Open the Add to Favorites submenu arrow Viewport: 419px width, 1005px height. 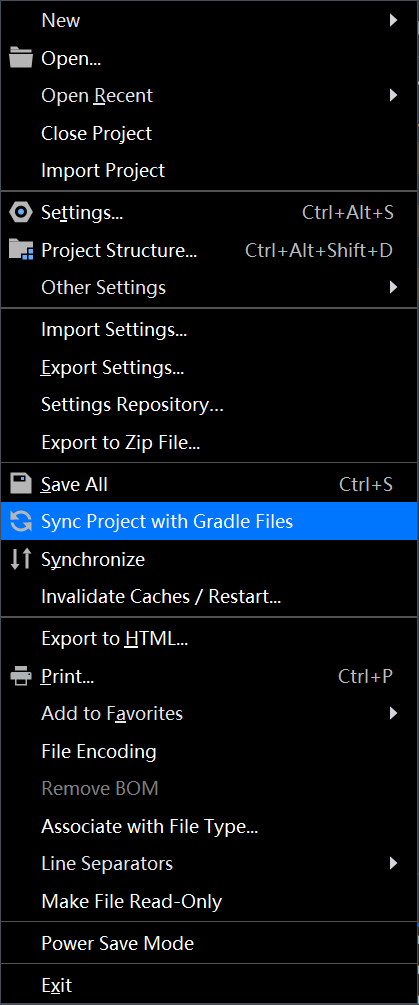pos(393,713)
